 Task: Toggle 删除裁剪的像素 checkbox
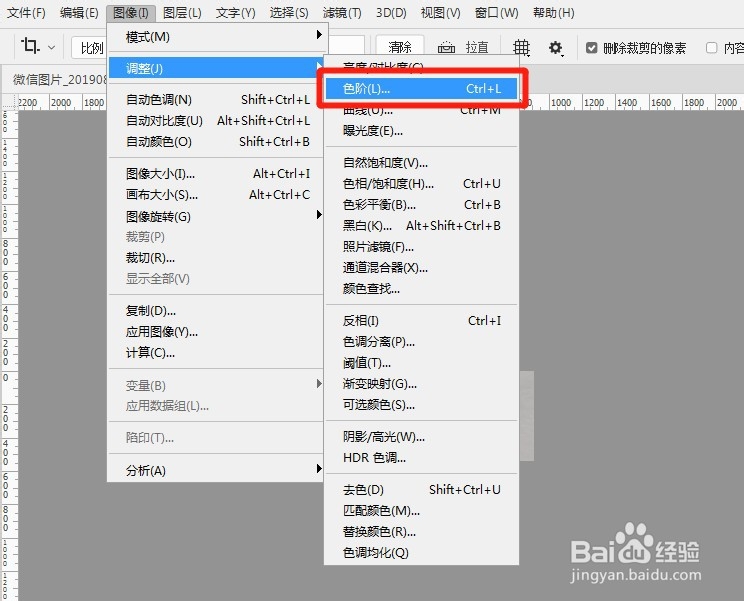[591, 47]
